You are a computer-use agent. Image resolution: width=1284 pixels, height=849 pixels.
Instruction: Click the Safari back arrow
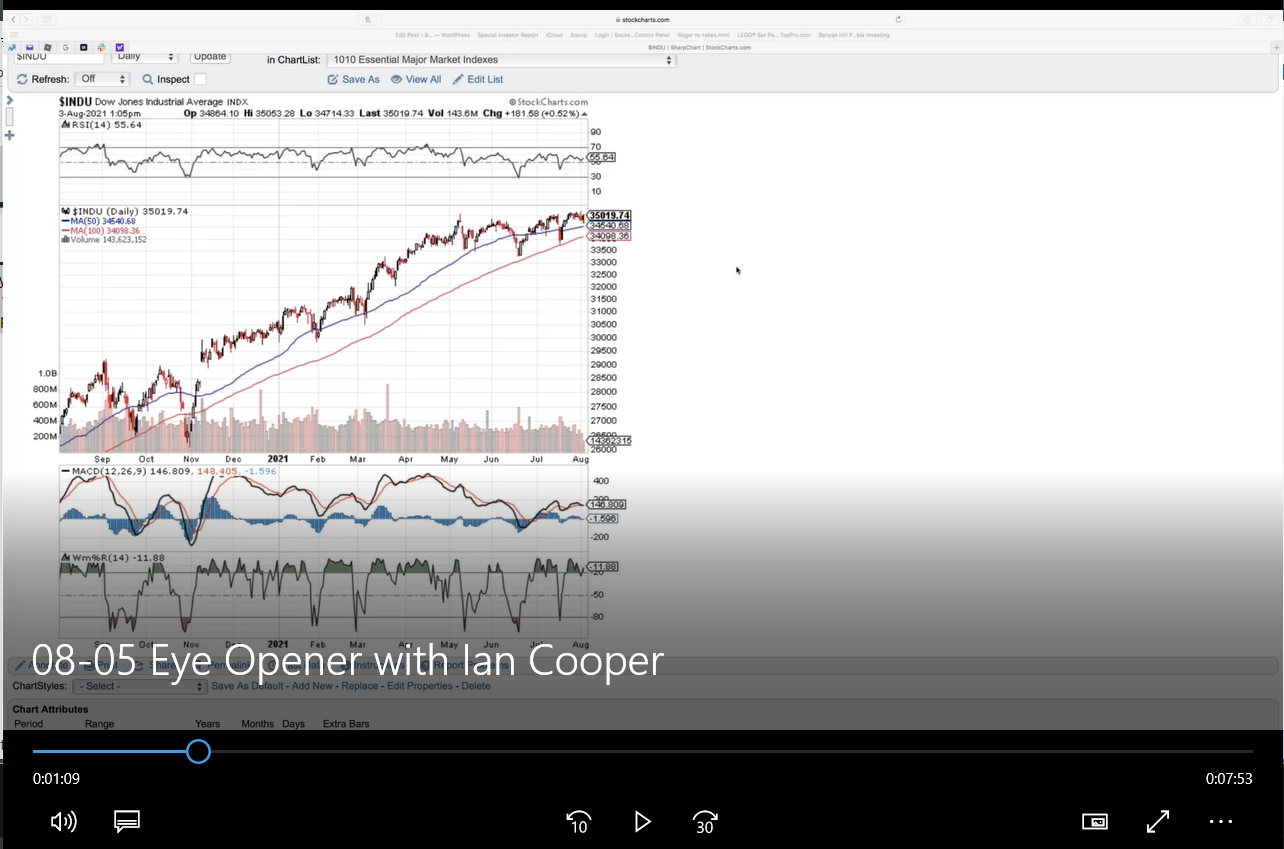click(x=13, y=19)
